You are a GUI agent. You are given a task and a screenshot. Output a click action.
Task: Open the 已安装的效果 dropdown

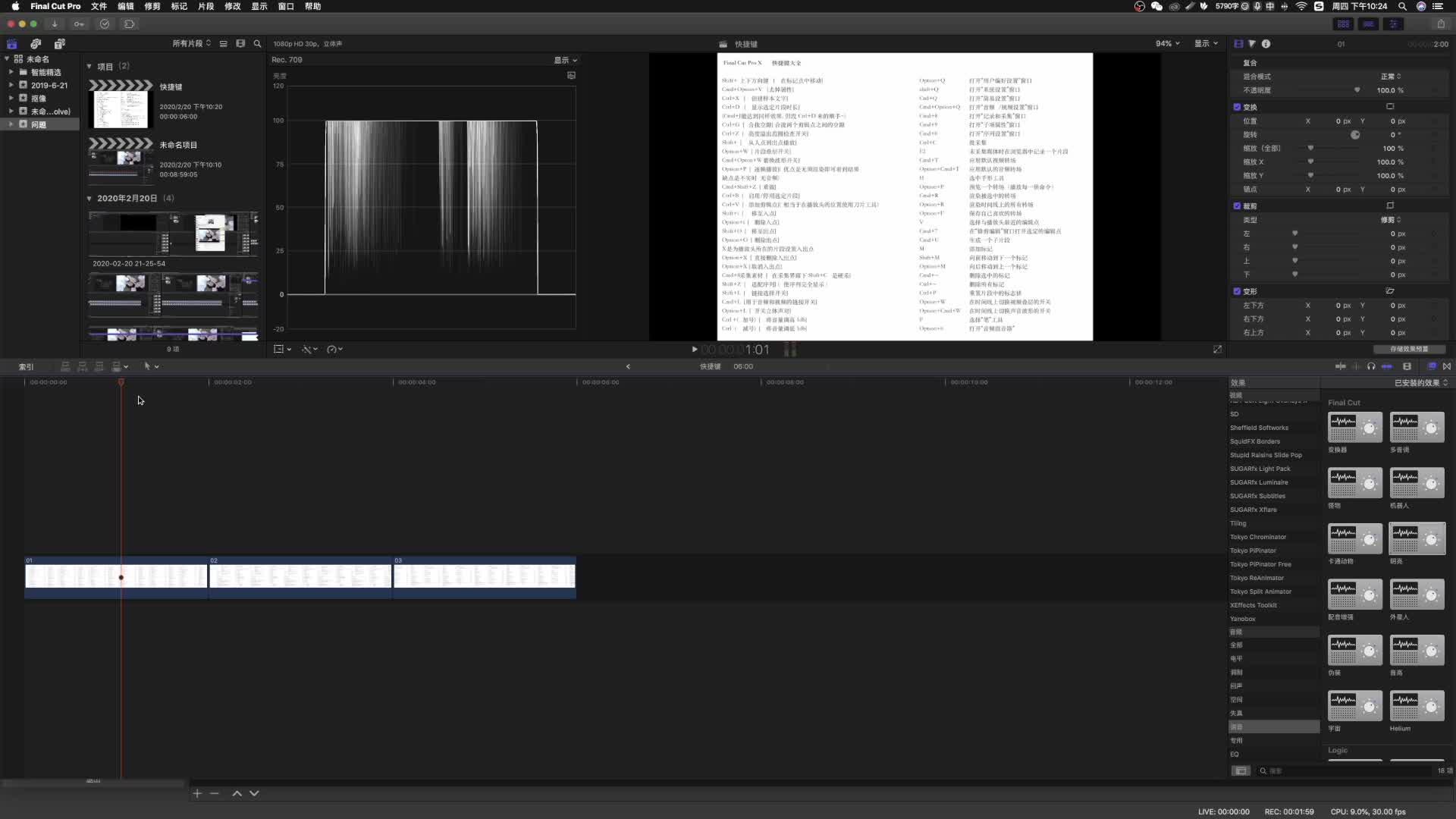click(x=1421, y=383)
